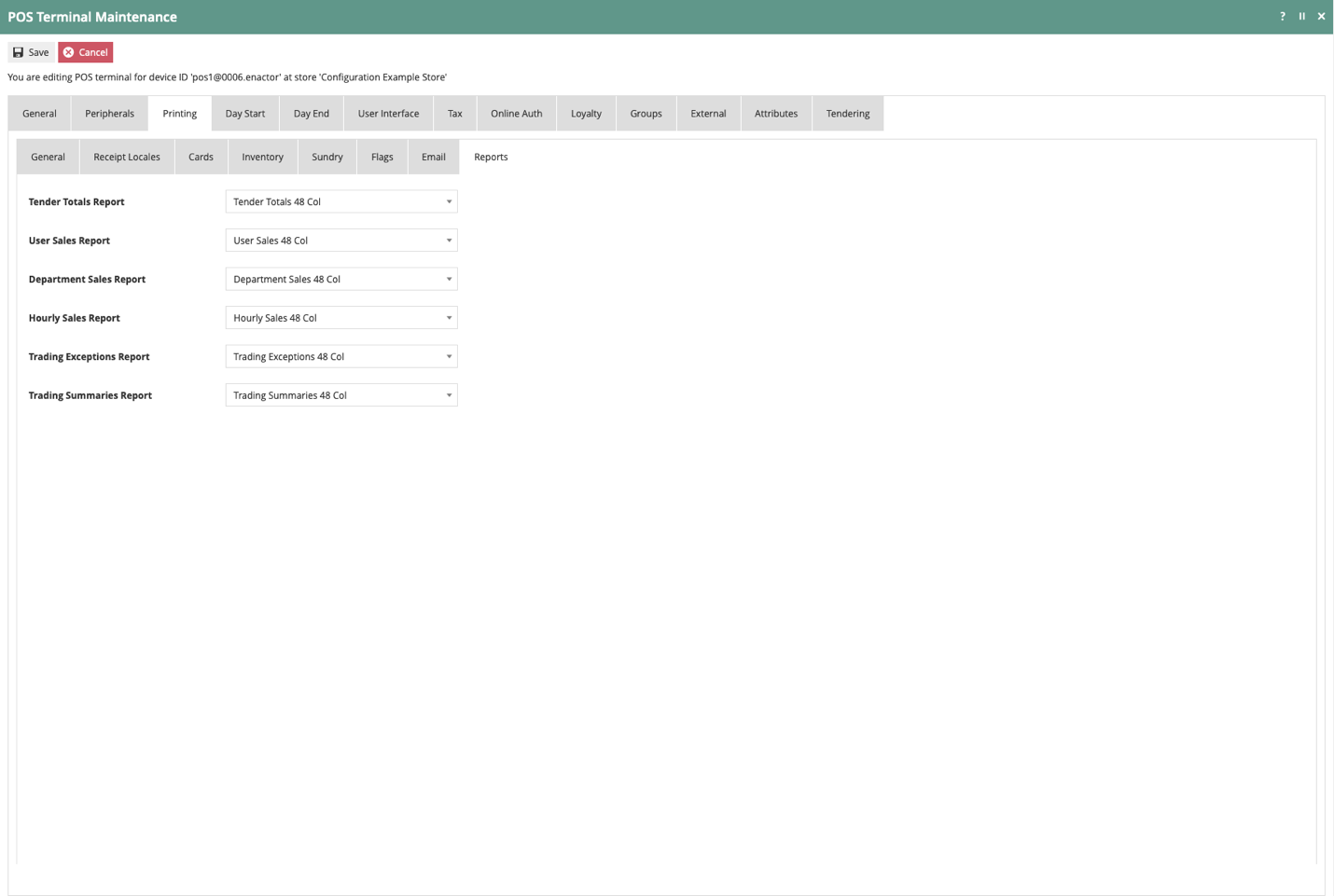Image resolution: width=1334 pixels, height=896 pixels.
Task: Open the User Sales Report dropdown
Action: tap(341, 241)
